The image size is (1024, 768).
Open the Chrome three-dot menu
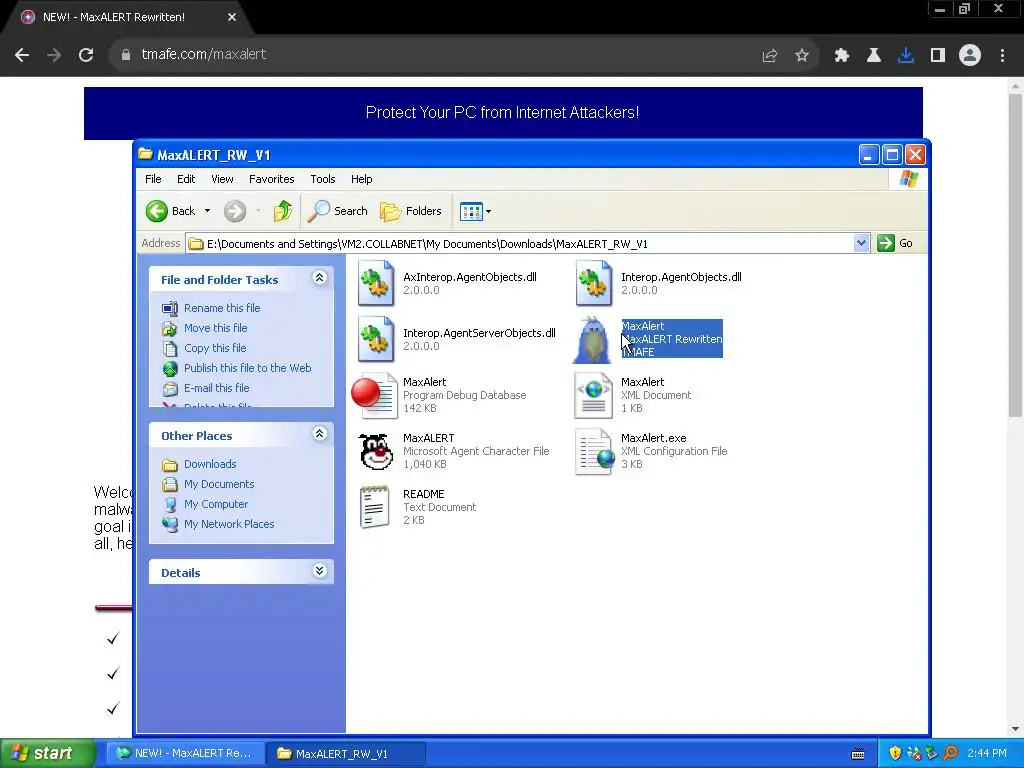[1002, 56]
